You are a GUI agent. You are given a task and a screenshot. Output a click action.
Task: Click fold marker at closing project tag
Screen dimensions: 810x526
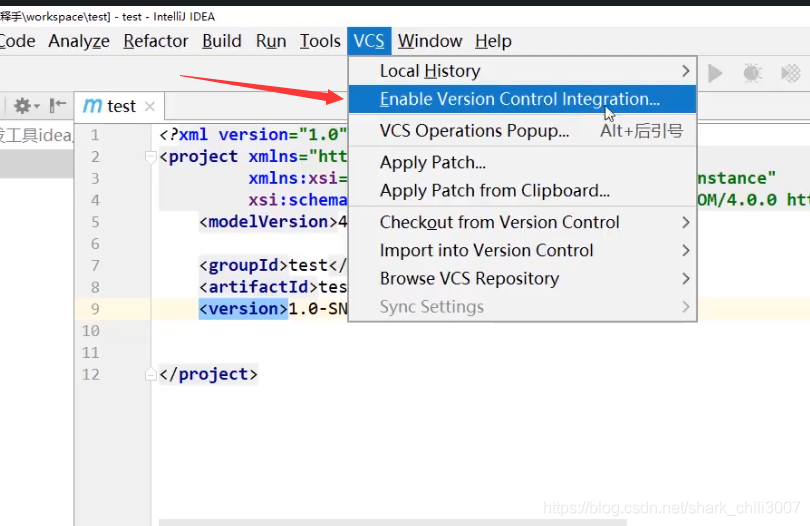pos(151,374)
